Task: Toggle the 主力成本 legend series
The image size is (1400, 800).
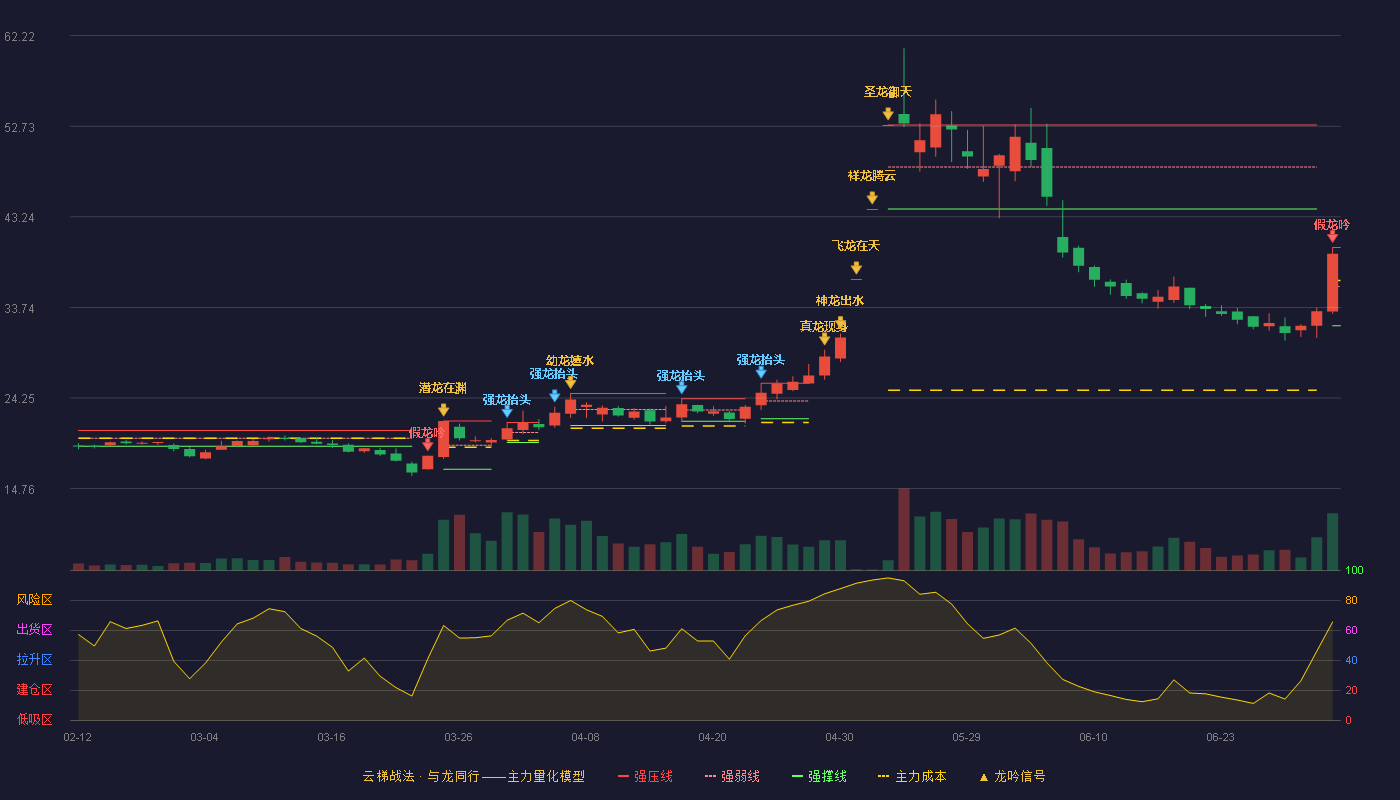Action: click(x=912, y=776)
